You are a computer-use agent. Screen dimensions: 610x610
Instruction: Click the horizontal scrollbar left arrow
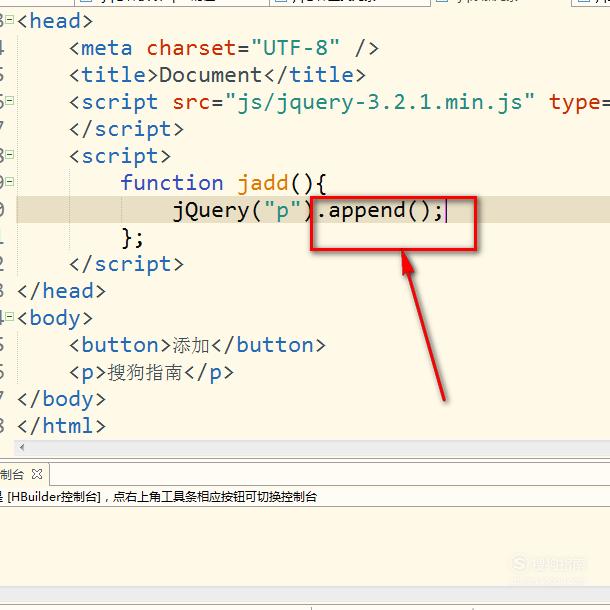point(22,447)
